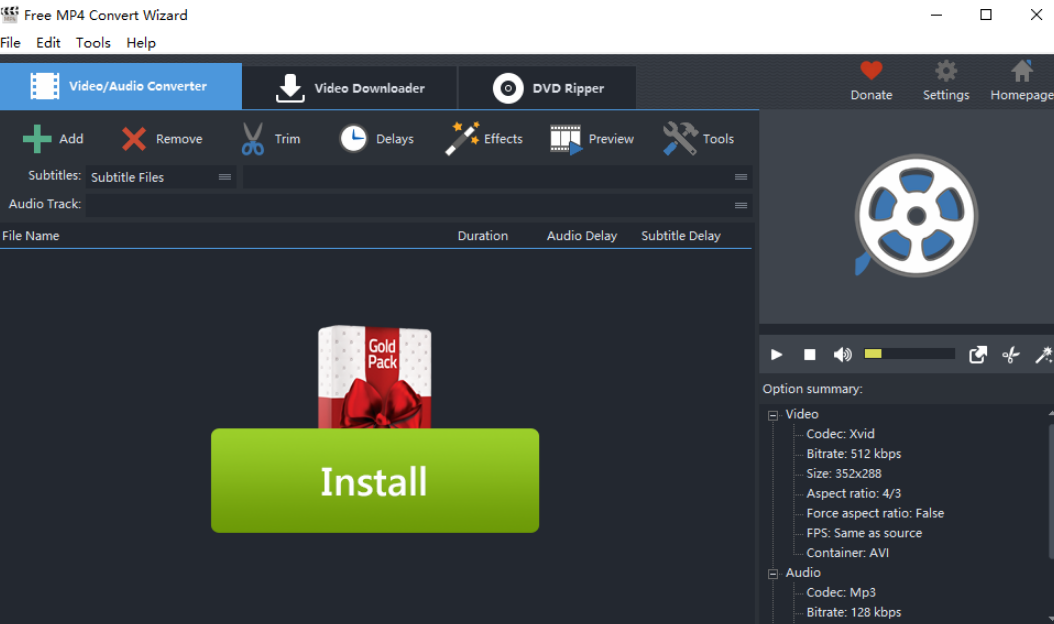Click the Subtitle Delay column header
1054x624 pixels.
(x=680, y=235)
